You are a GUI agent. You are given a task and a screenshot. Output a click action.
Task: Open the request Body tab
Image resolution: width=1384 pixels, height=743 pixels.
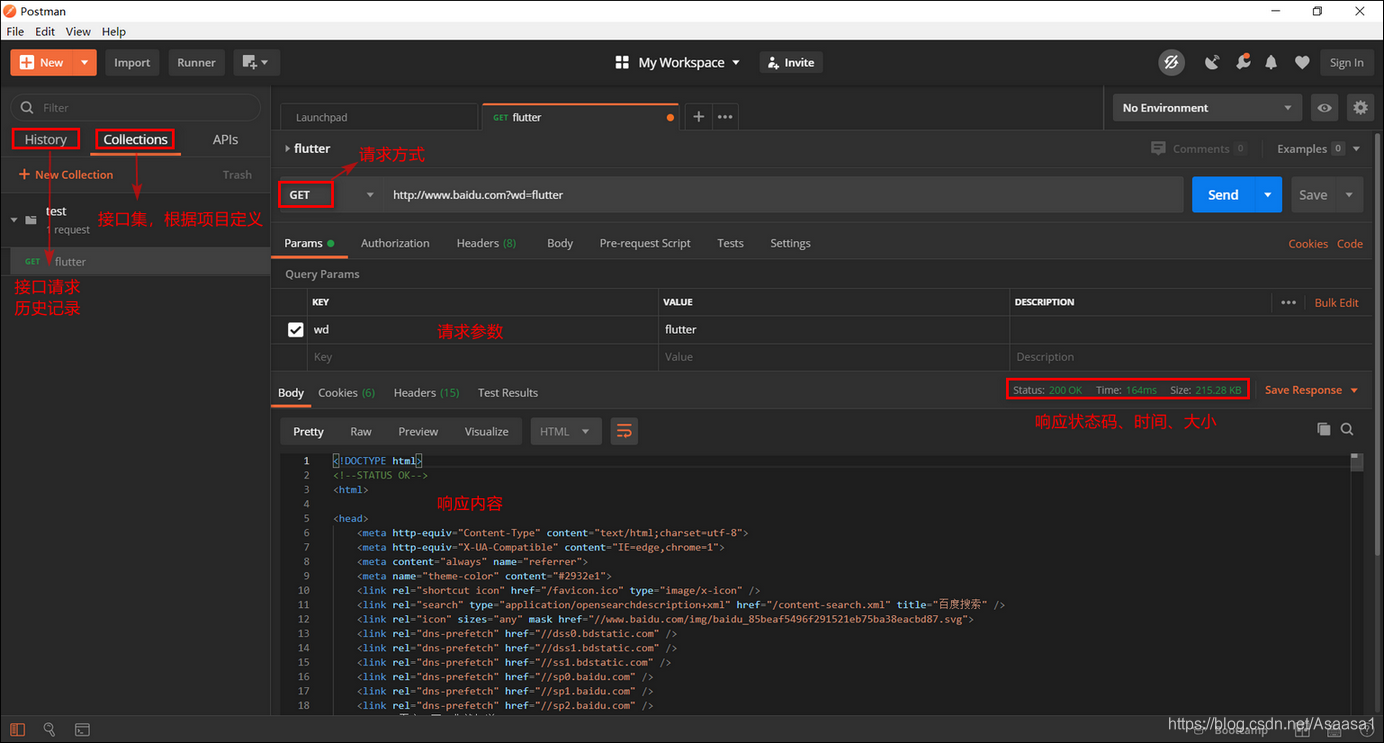point(560,243)
